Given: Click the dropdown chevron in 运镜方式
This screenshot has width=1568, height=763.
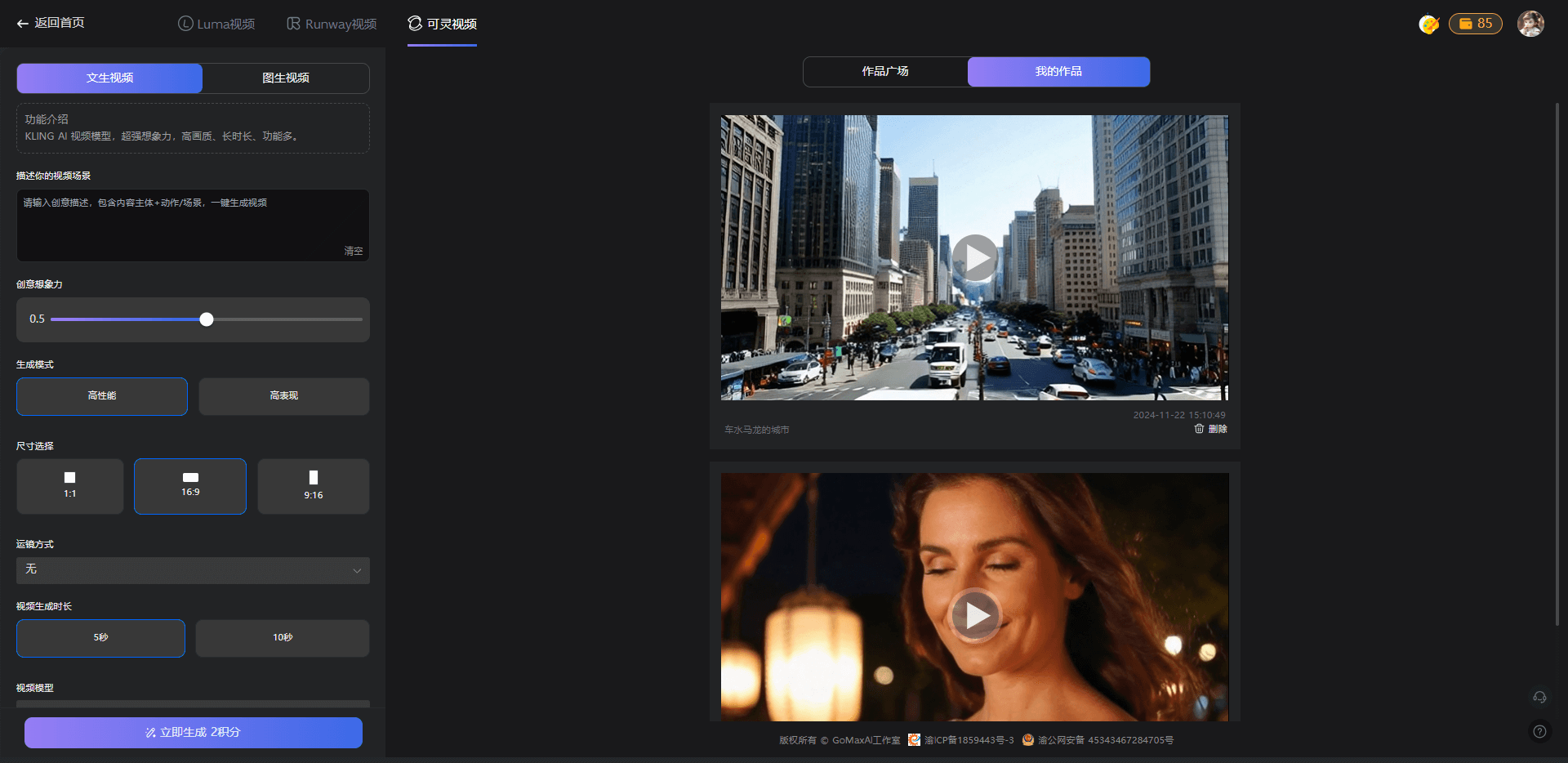Looking at the screenshot, I should pyautogui.click(x=357, y=571).
